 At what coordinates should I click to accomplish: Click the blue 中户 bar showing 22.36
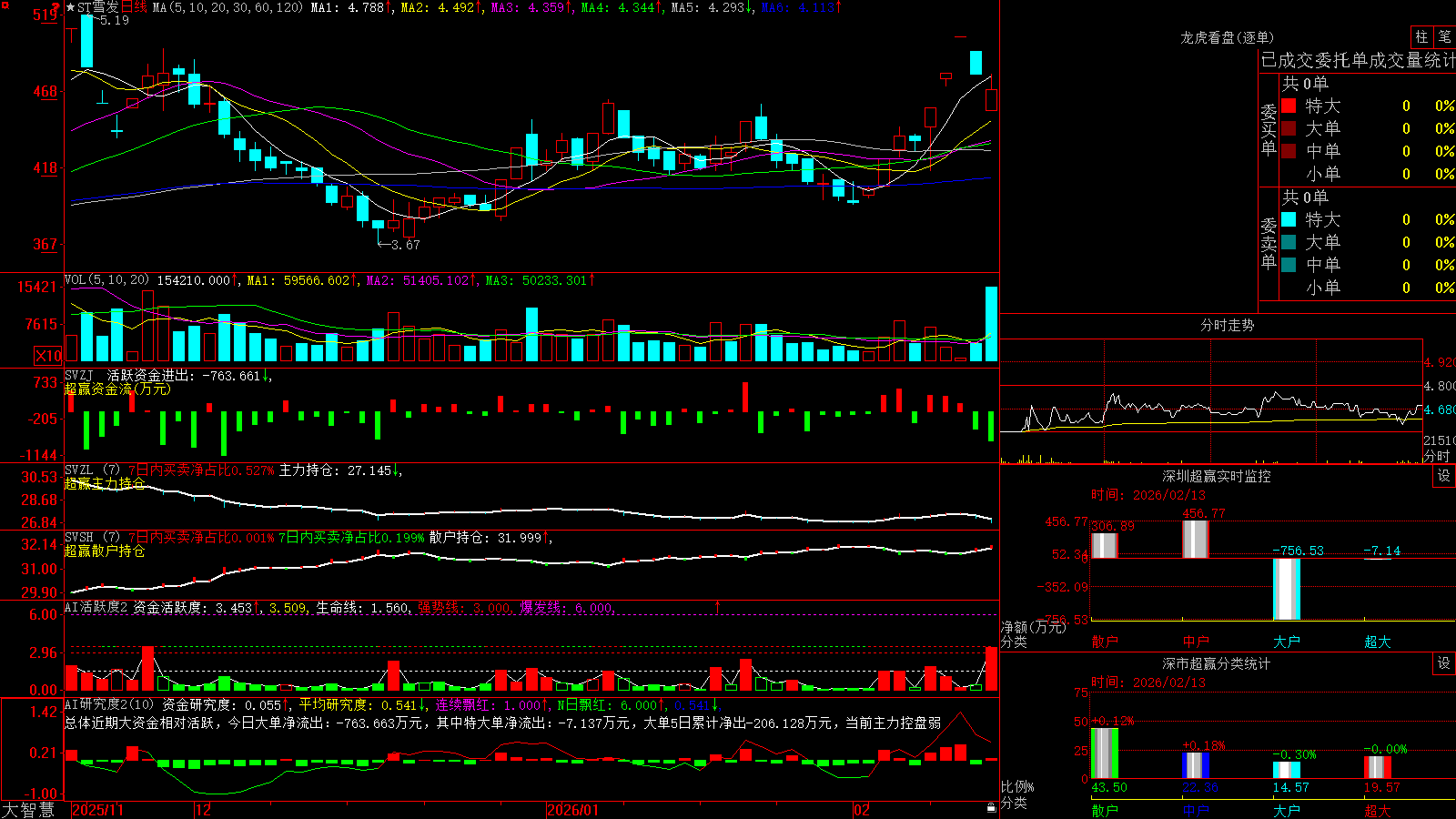click(x=1196, y=765)
